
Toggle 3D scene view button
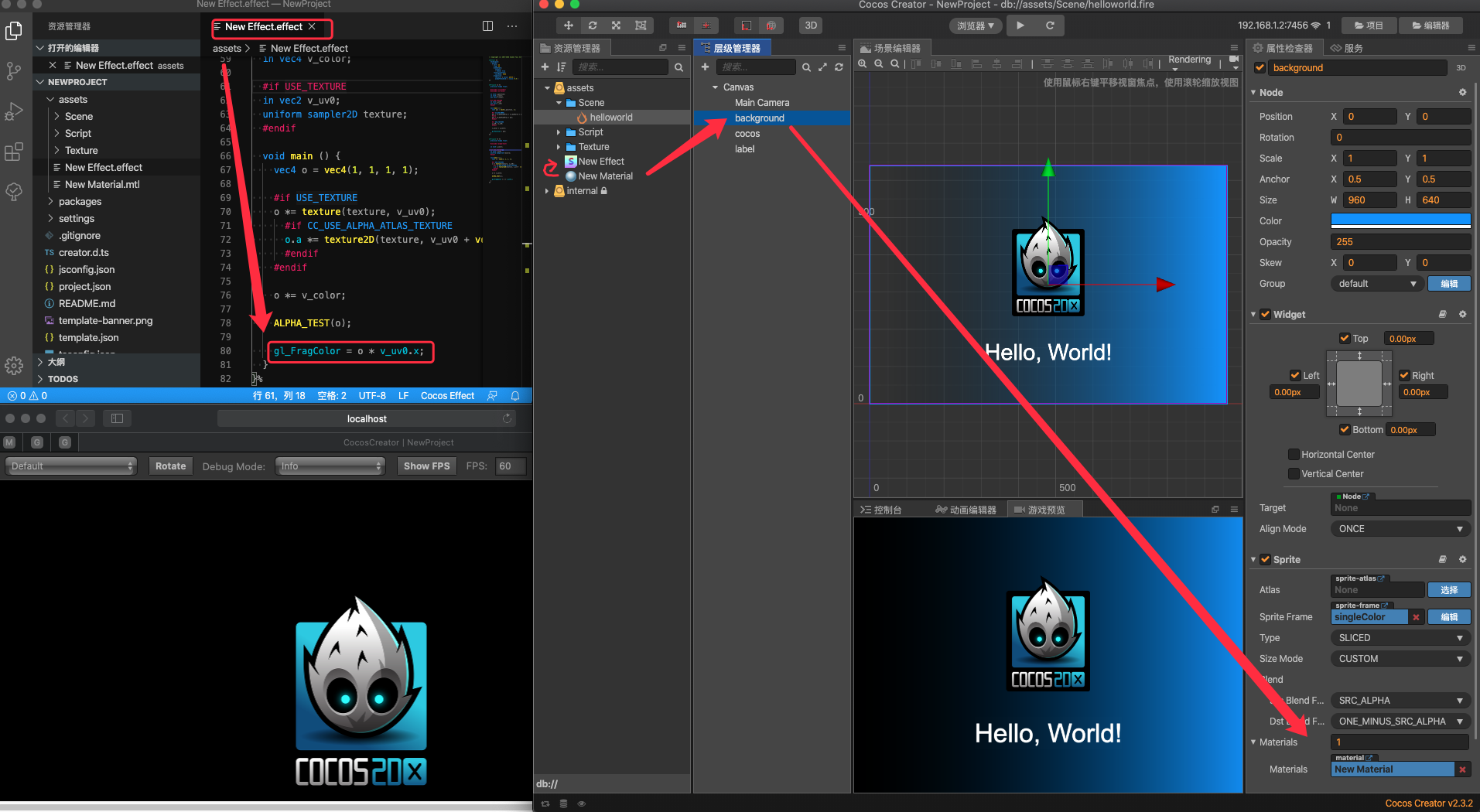pos(811,26)
